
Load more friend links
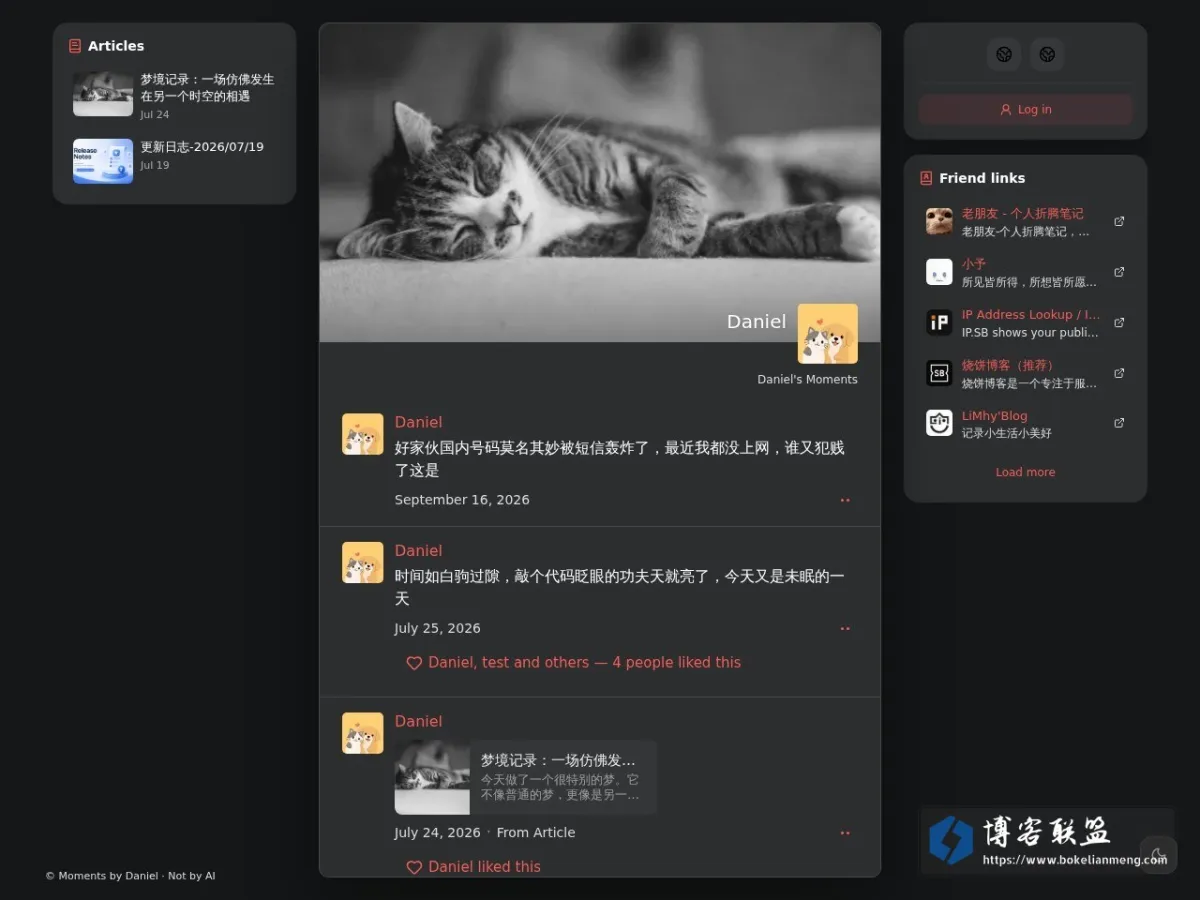[1025, 472]
